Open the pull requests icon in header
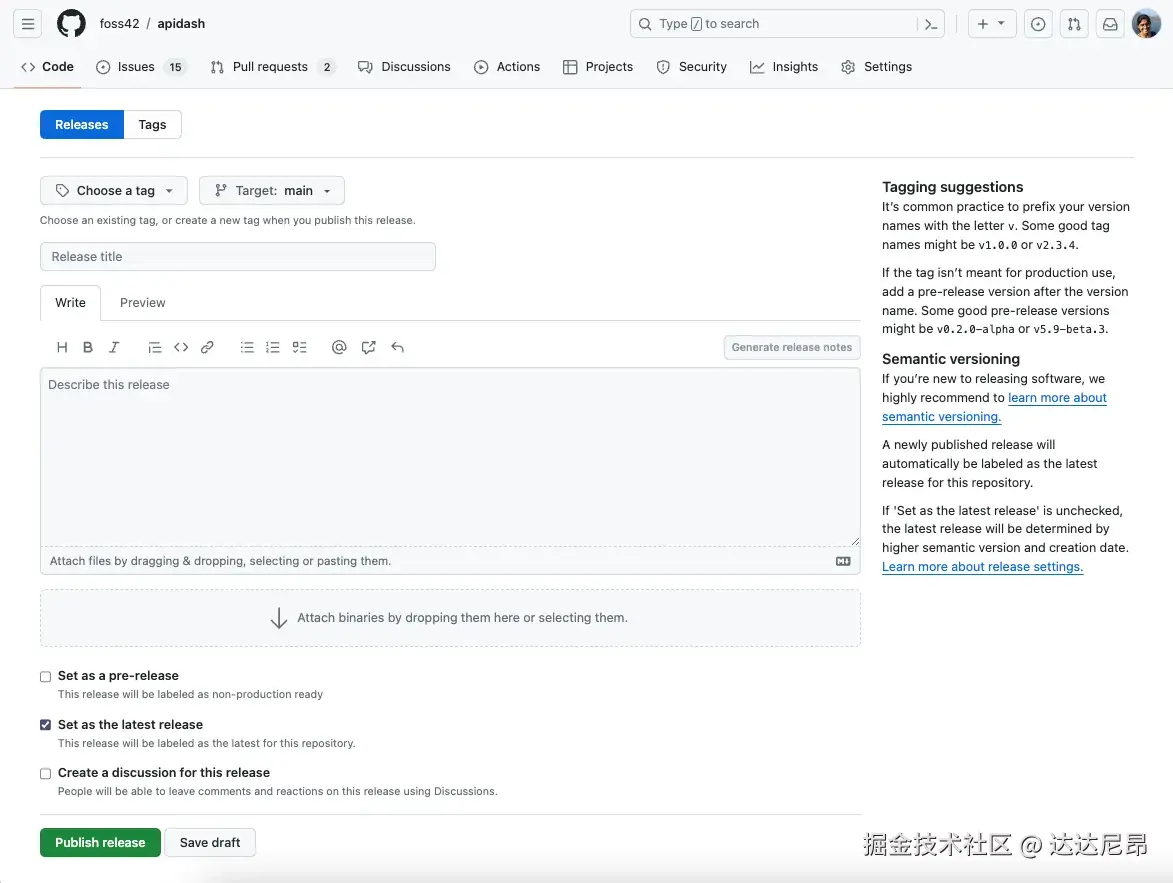 click(x=1074, y=24)
